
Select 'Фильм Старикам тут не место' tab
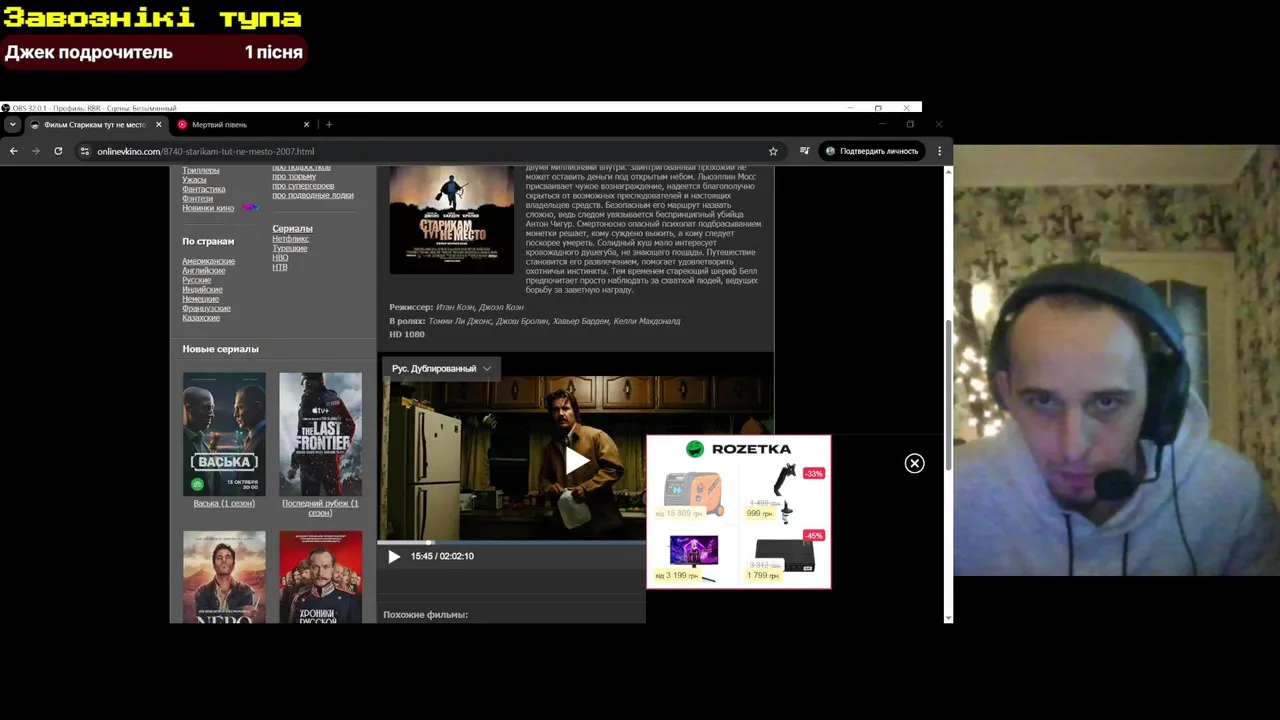[95, 124]
